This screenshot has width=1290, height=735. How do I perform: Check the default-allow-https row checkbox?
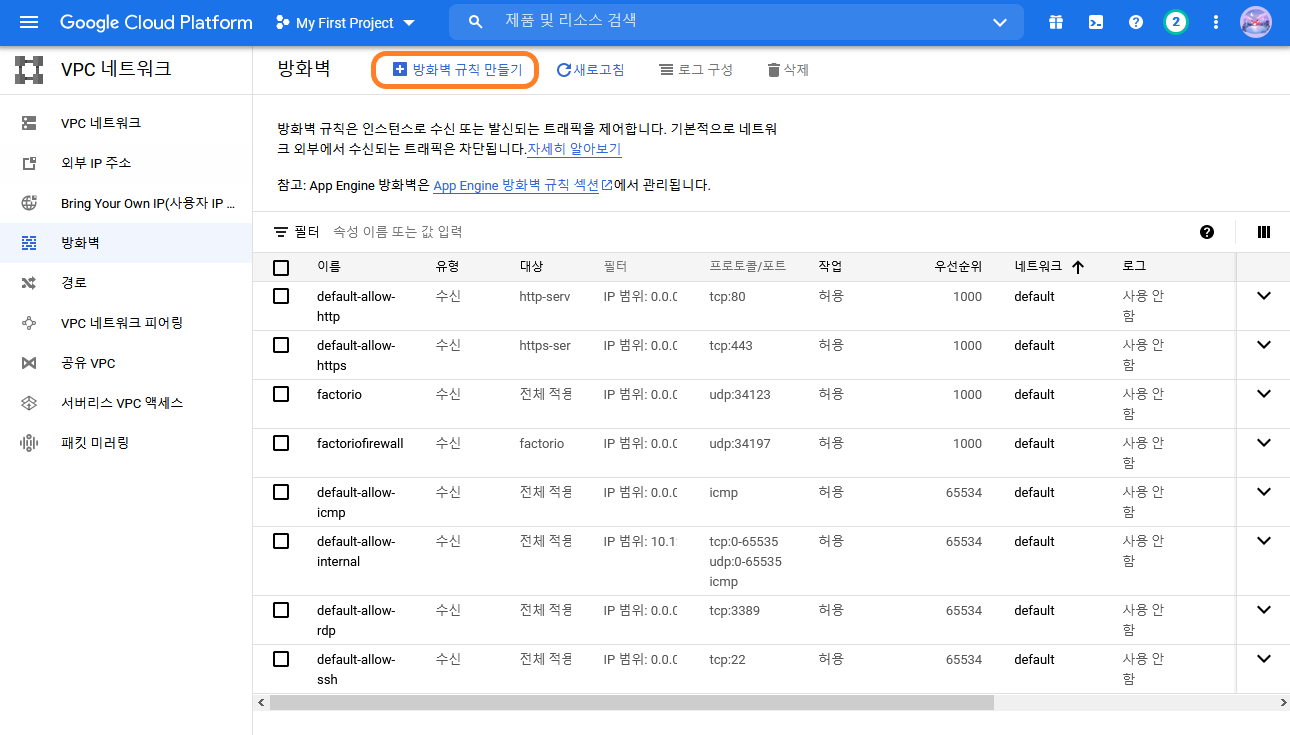coord(281,345)
